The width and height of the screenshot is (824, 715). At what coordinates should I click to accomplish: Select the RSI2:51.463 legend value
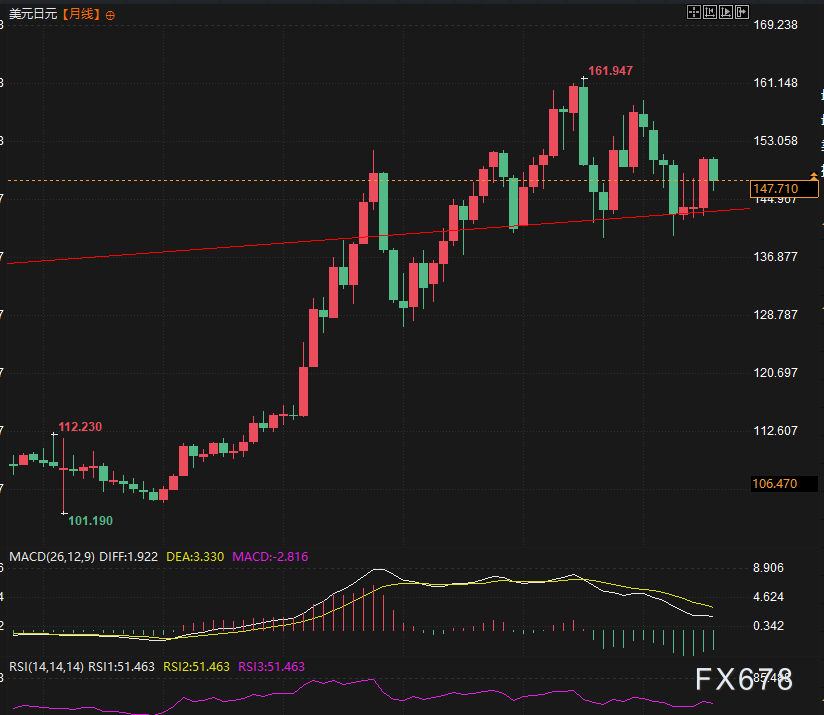pos(197,667)
